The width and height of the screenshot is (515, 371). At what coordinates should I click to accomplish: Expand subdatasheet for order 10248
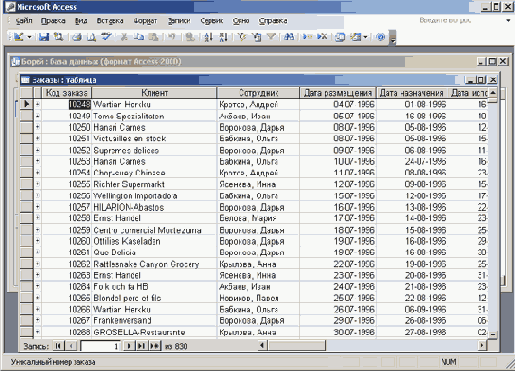pos(38,104)
